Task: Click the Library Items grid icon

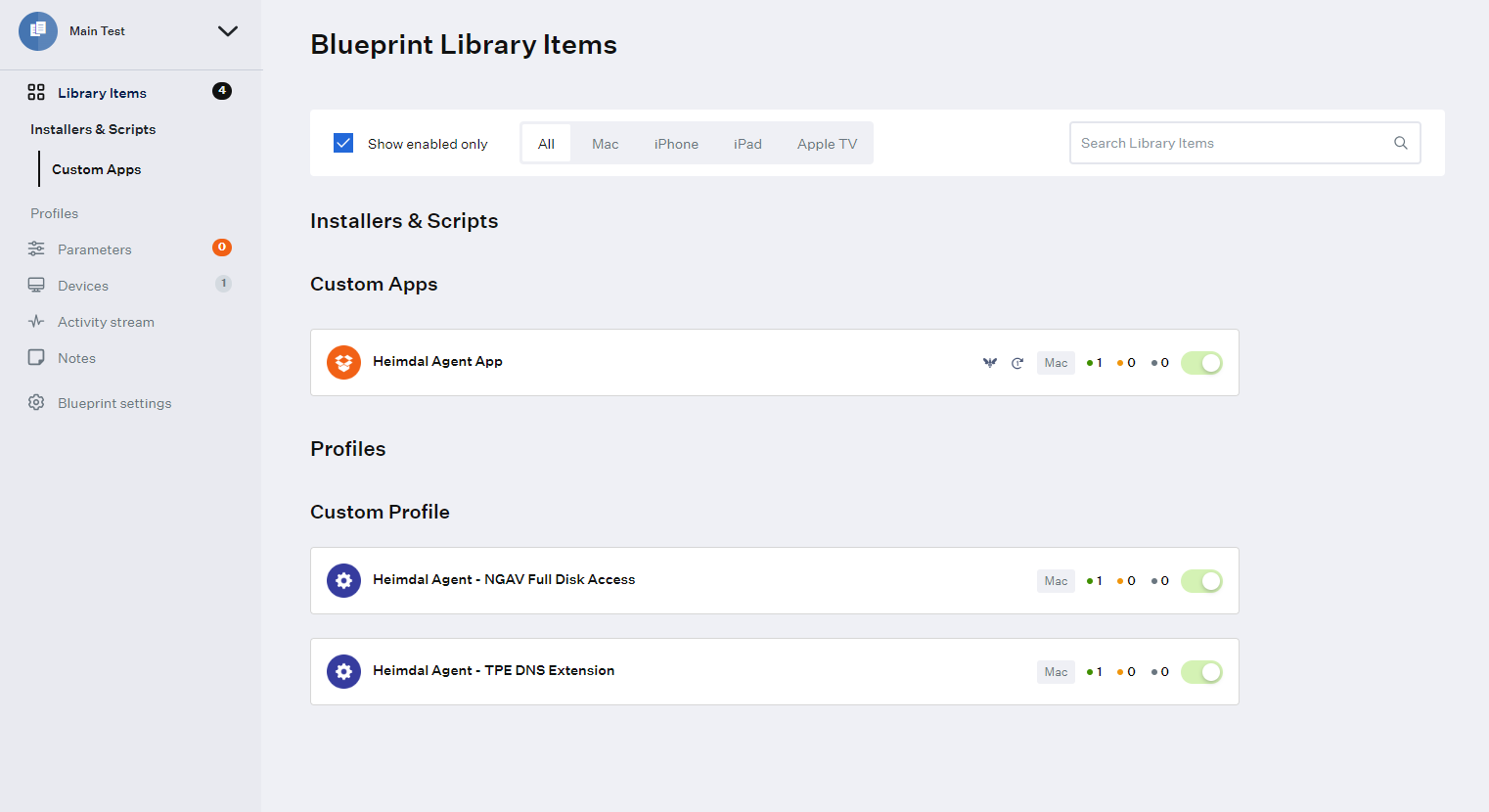Action: pos(36,92)
